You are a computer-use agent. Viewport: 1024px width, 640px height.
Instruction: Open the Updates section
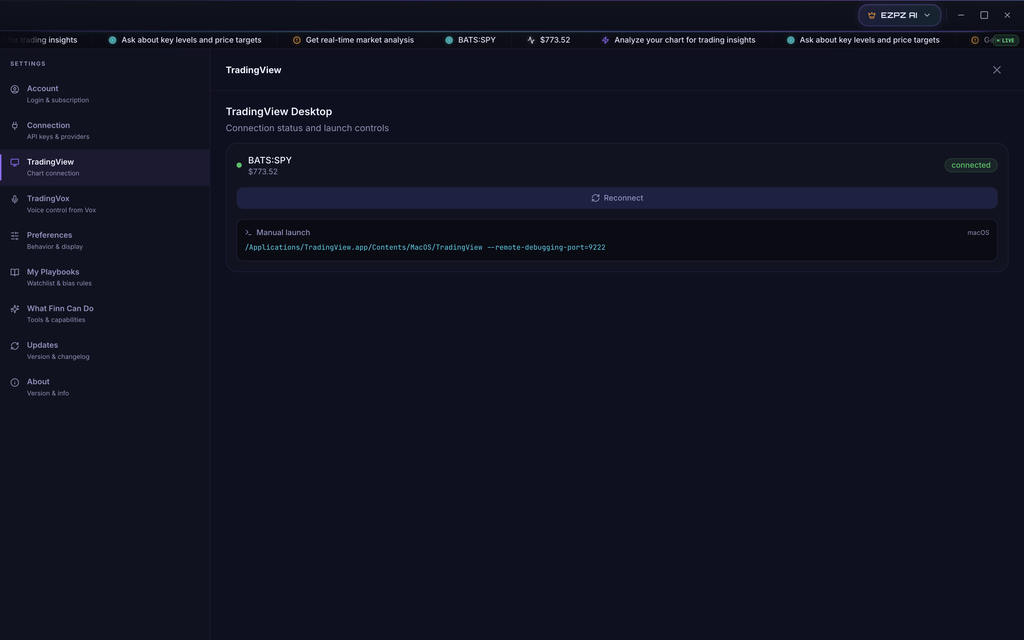click(x=104, y=350)
